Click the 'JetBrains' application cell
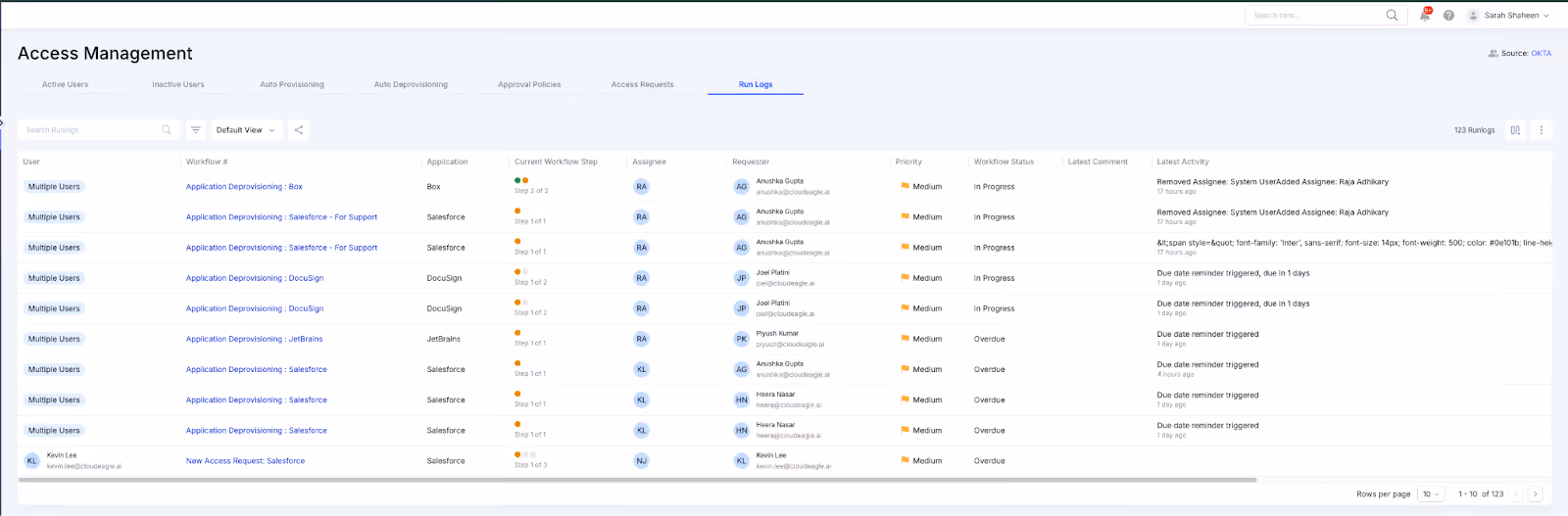1568x516 pixels. tap(443, 340)
